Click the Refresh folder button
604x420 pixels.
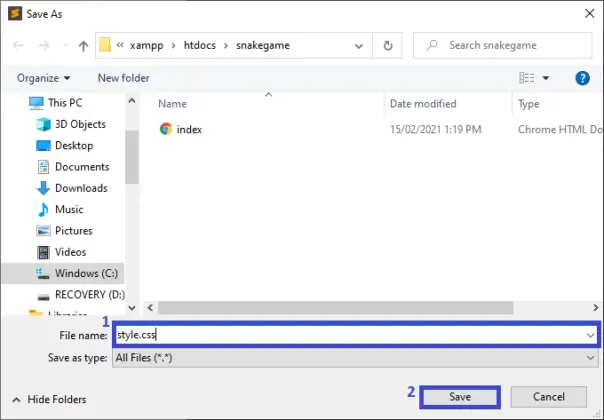coord(387,46)
